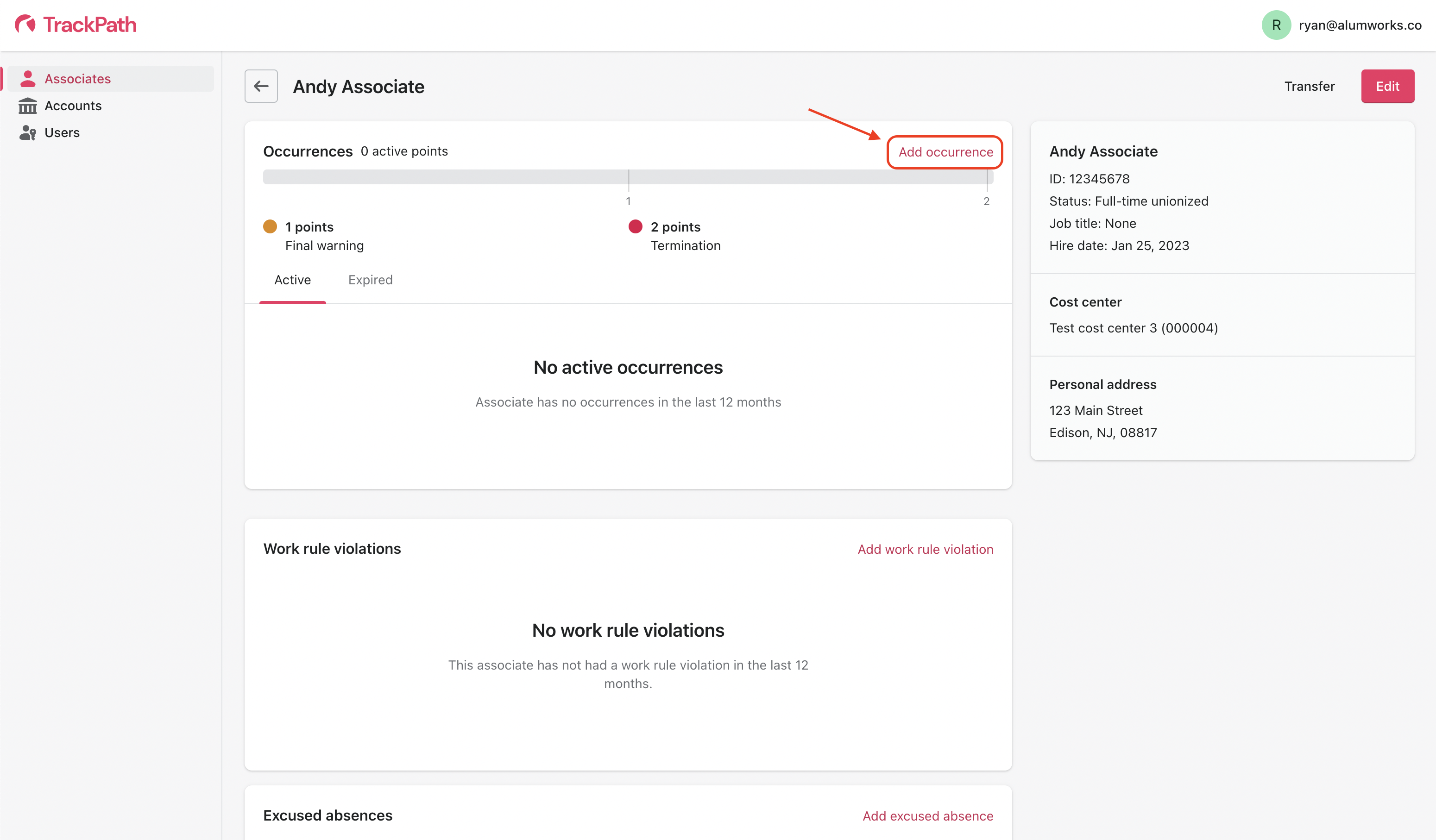Viewport: 1436px width, 840px height.
Task: Click the orange Final warning dot
Action: point(270,226)
